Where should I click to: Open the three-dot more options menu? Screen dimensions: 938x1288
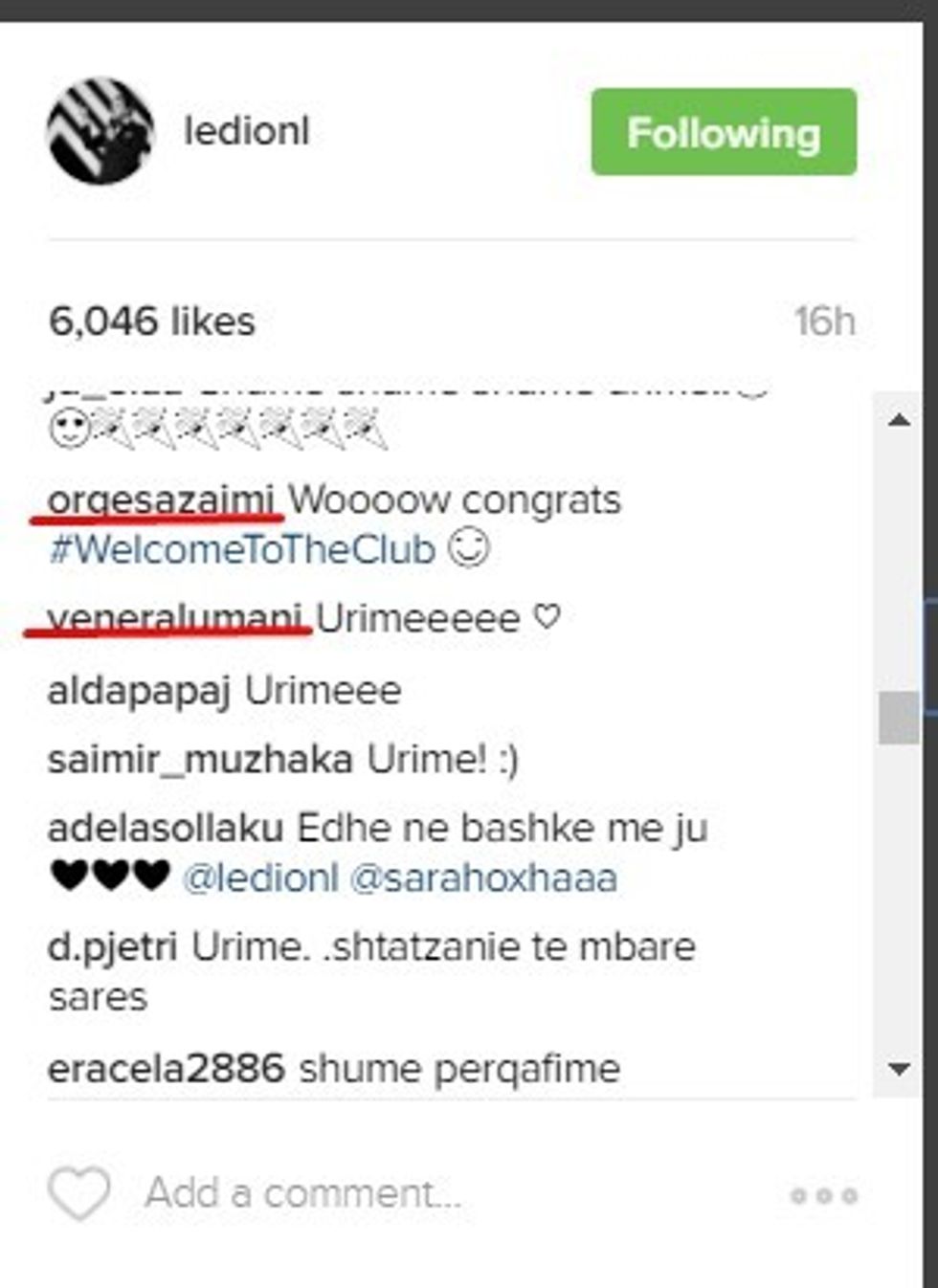[x=823, y=1195]
